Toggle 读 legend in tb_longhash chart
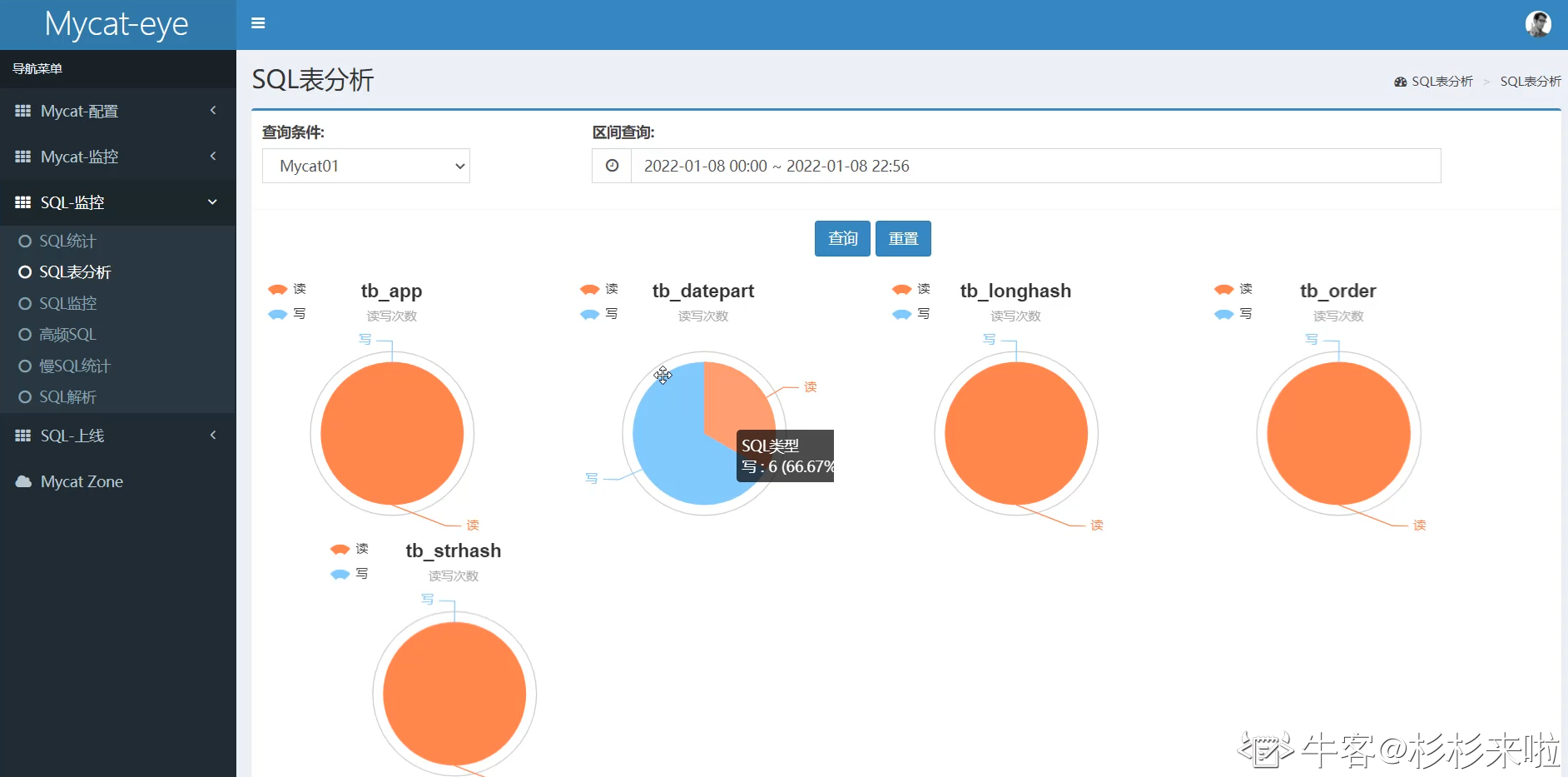Image resolution: width=1568 pixels, height=777 pixels. point(911,289)
